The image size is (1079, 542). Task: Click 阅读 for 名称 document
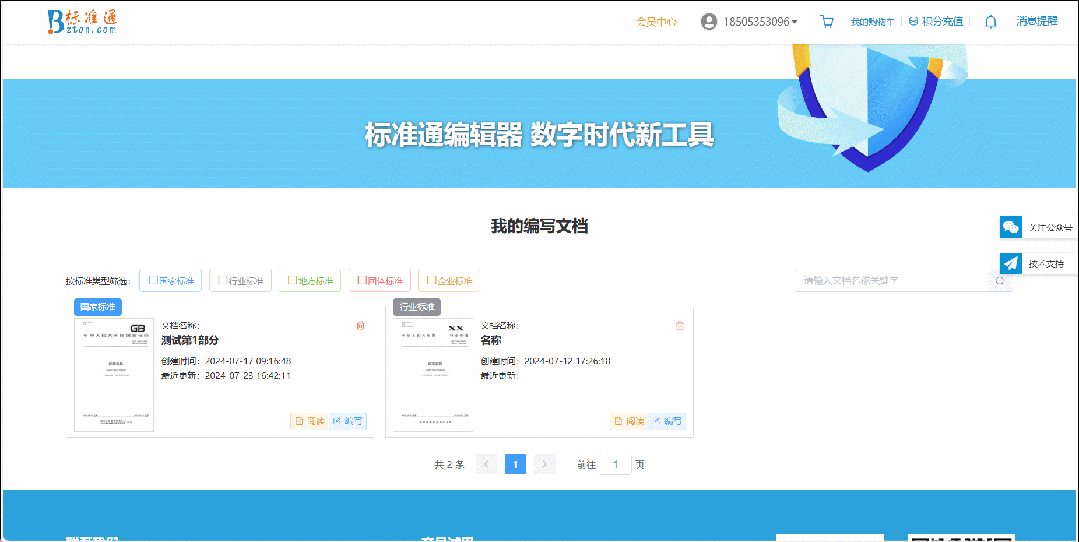[629, 421]
